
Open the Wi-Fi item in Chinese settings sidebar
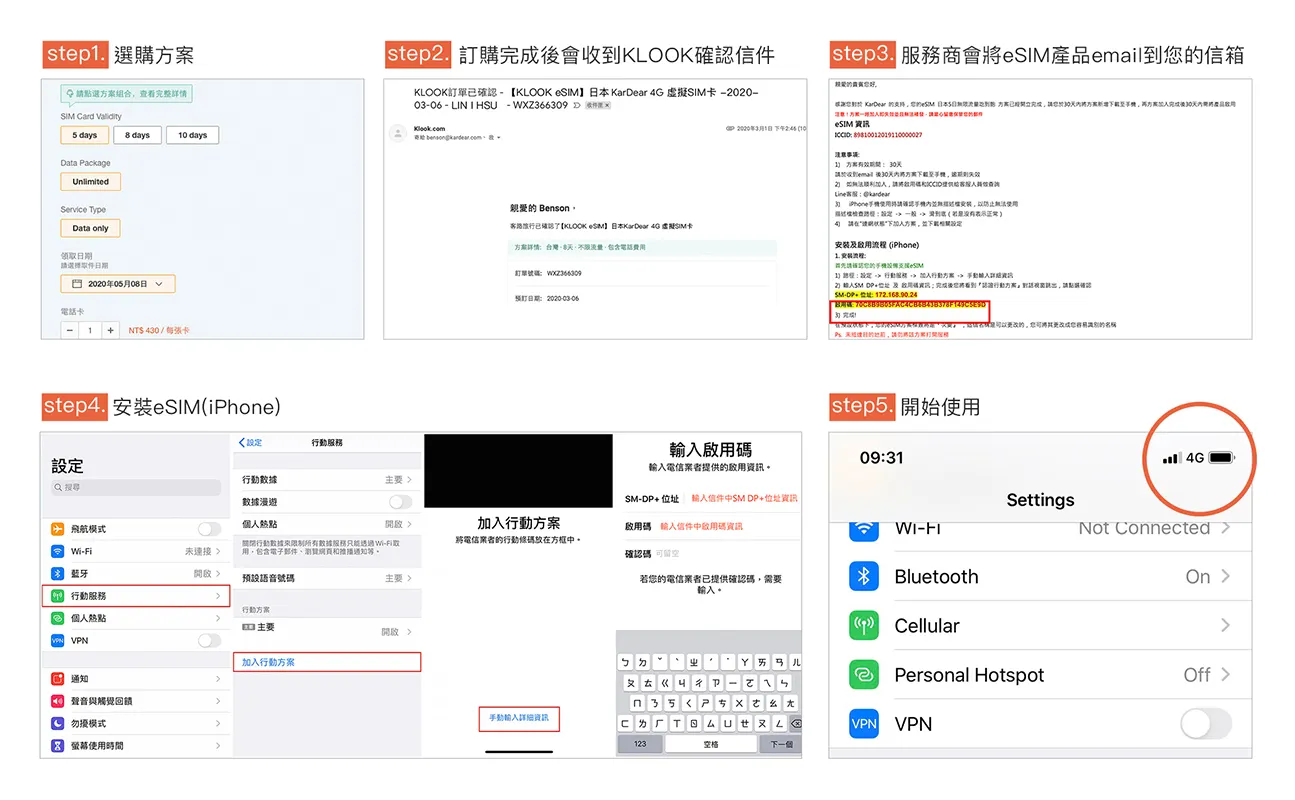pos(136,551)
